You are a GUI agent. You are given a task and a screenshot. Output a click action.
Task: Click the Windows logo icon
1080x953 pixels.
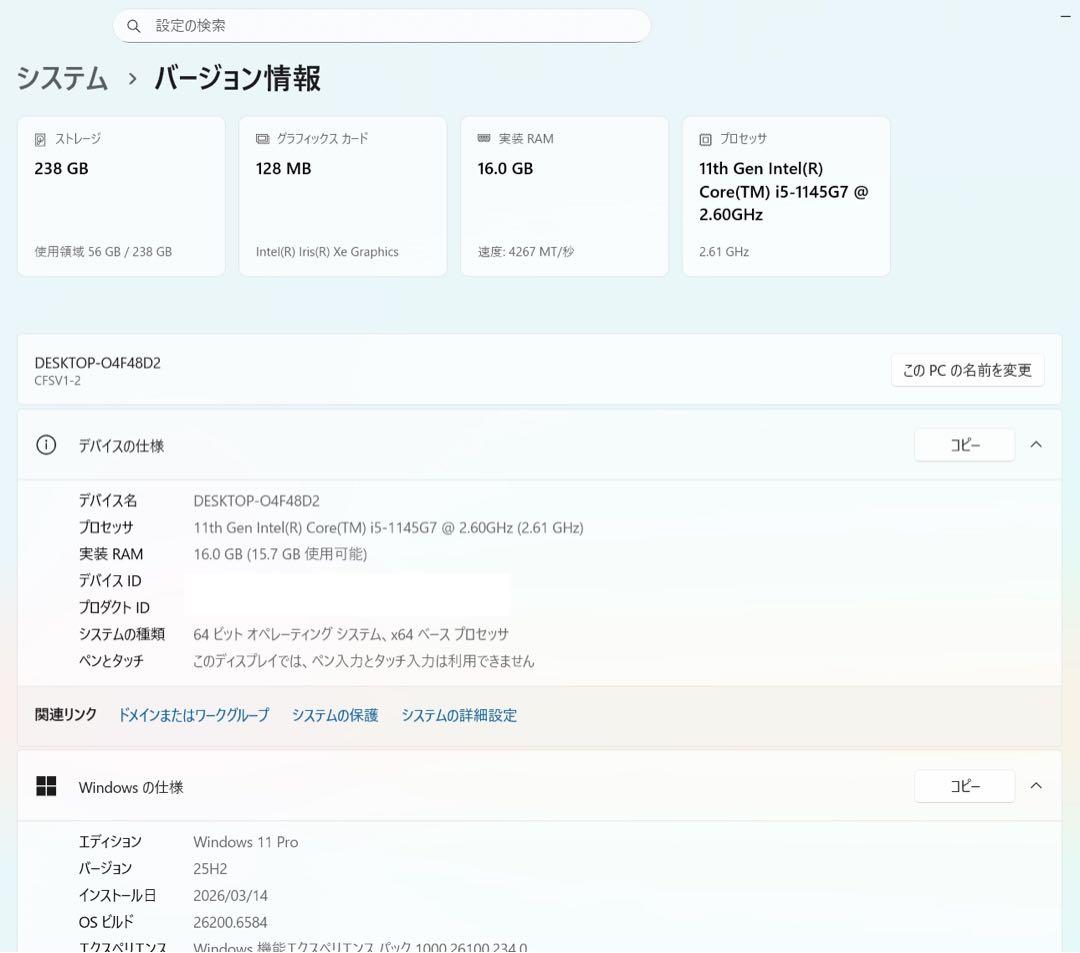click(46, 786)
